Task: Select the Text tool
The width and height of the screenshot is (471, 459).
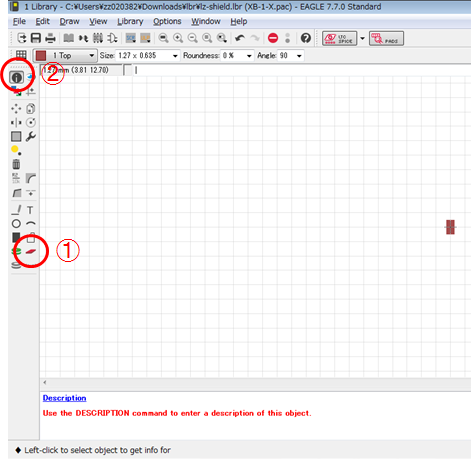Action: (x=30, y=210)
